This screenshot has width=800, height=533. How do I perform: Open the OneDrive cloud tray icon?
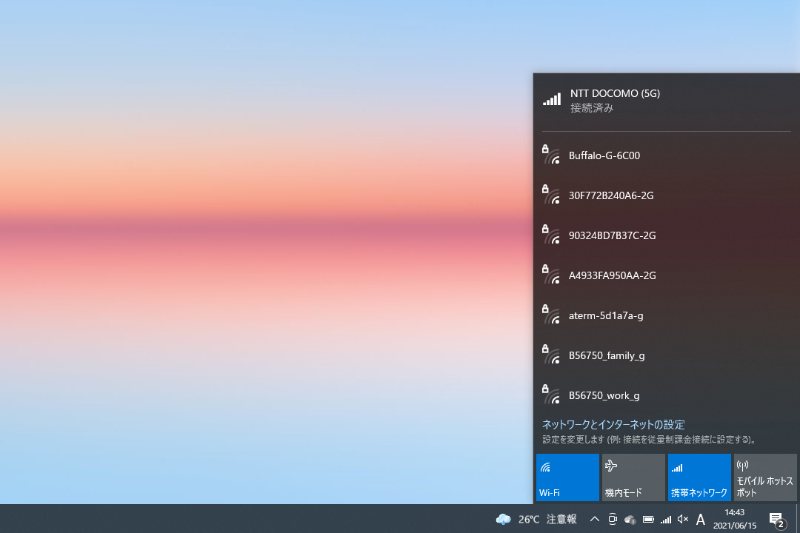click(x=630, y=519)
